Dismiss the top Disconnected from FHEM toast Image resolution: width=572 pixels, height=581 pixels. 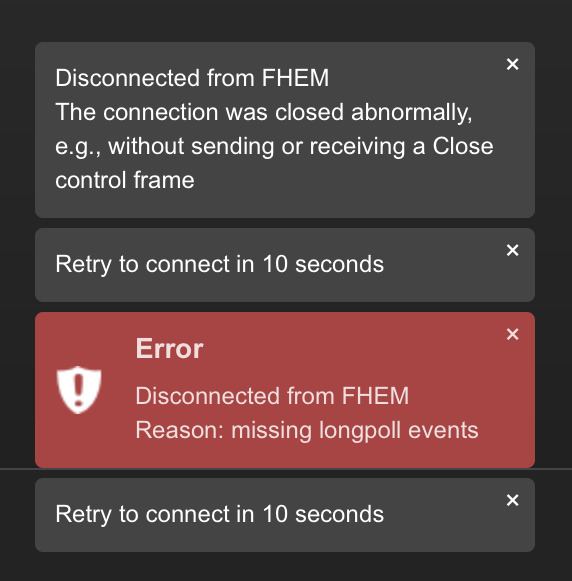click(x=512, y=64)
